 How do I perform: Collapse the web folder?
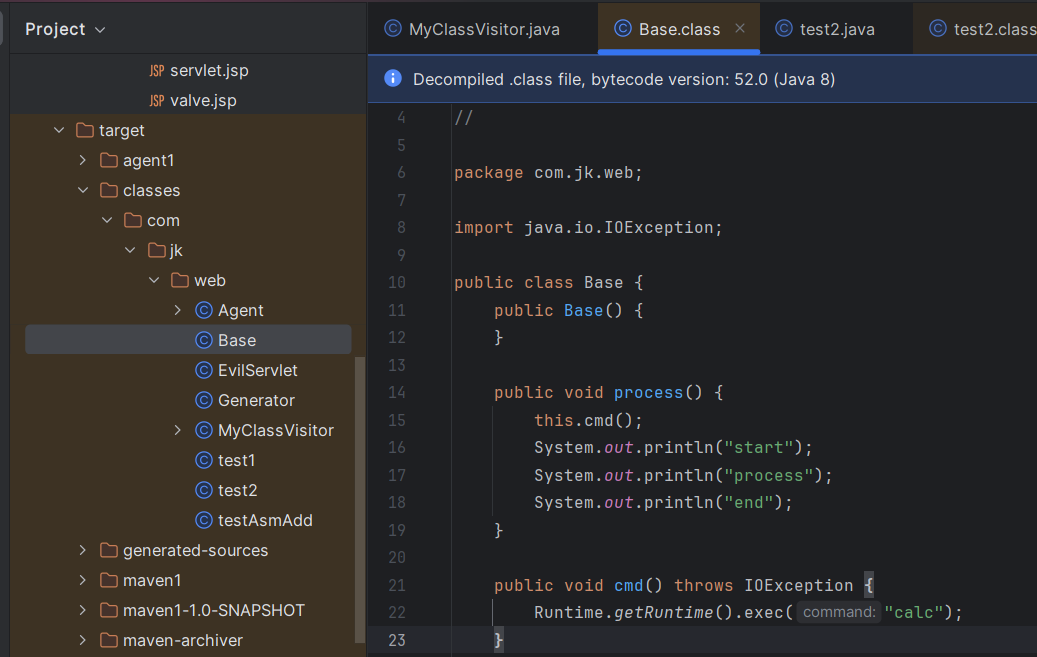(154, 280)
